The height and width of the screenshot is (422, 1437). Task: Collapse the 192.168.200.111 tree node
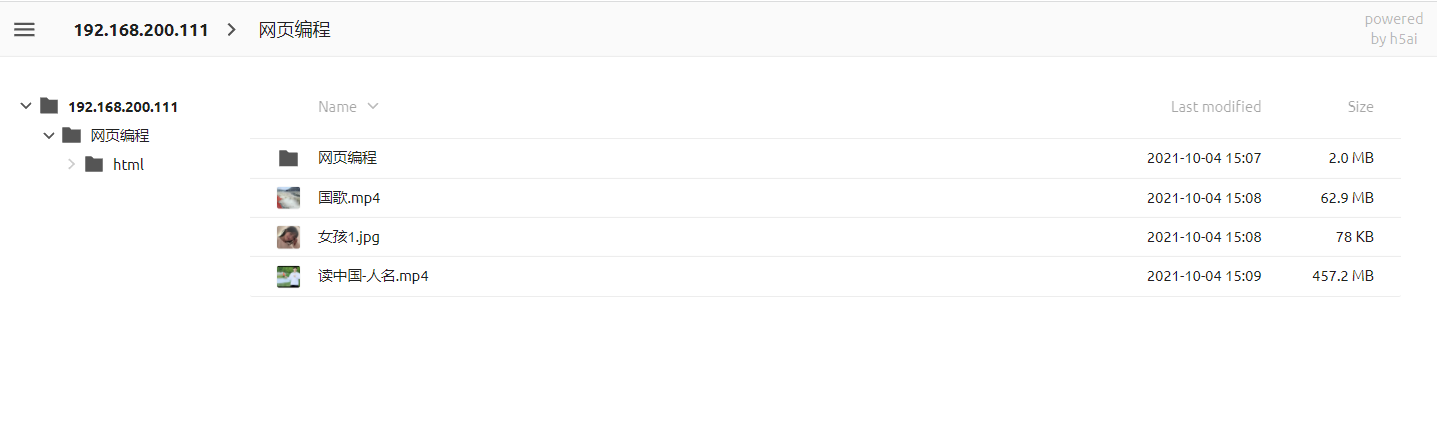[x=26, y=106]
